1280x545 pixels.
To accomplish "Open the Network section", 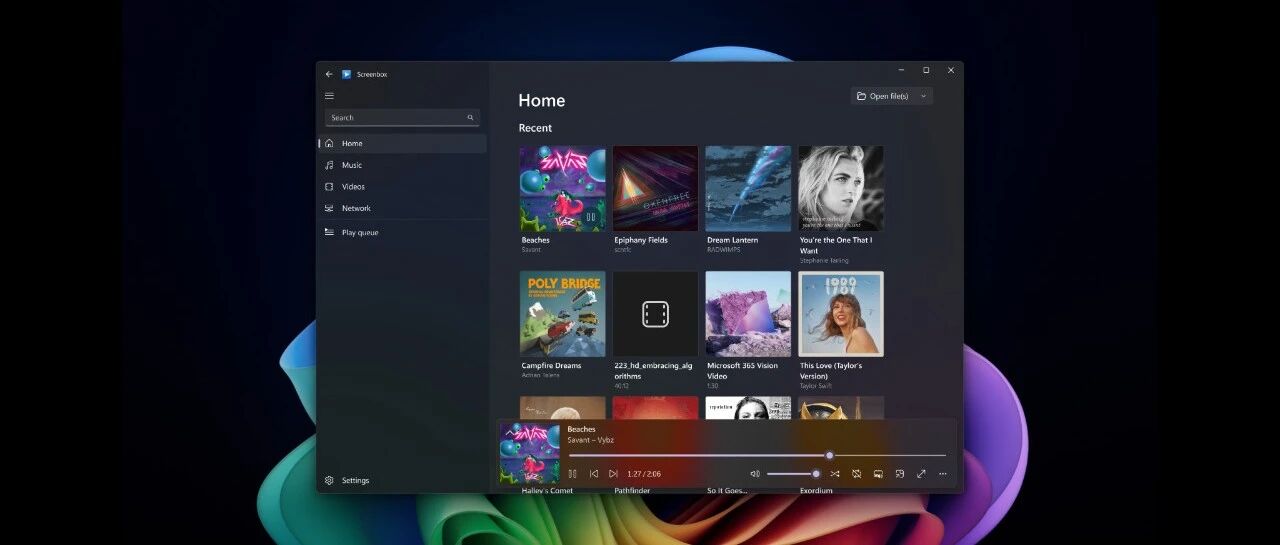I will point(403,208).
